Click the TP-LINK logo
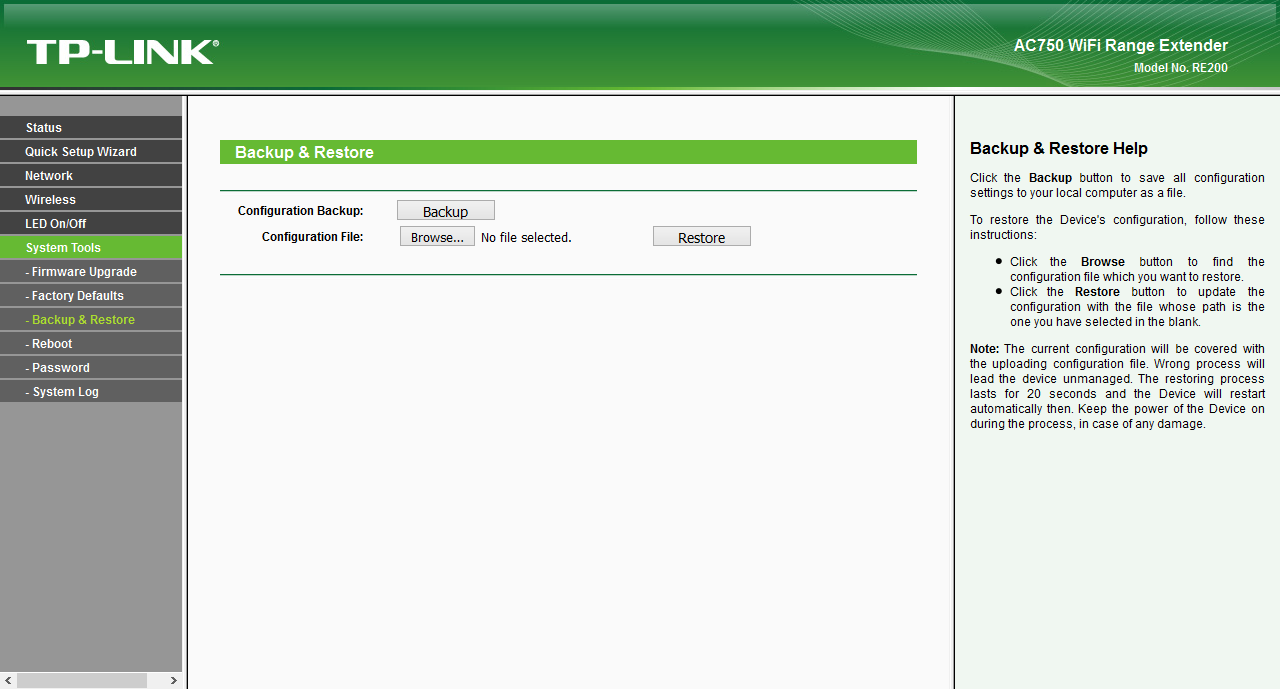Image resolution: width=1280 pixels, height=689 pixels. (x=122, y=52)
